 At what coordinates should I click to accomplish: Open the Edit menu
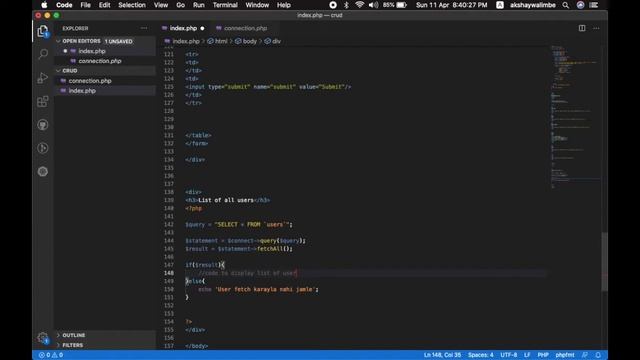click(104, 5)
